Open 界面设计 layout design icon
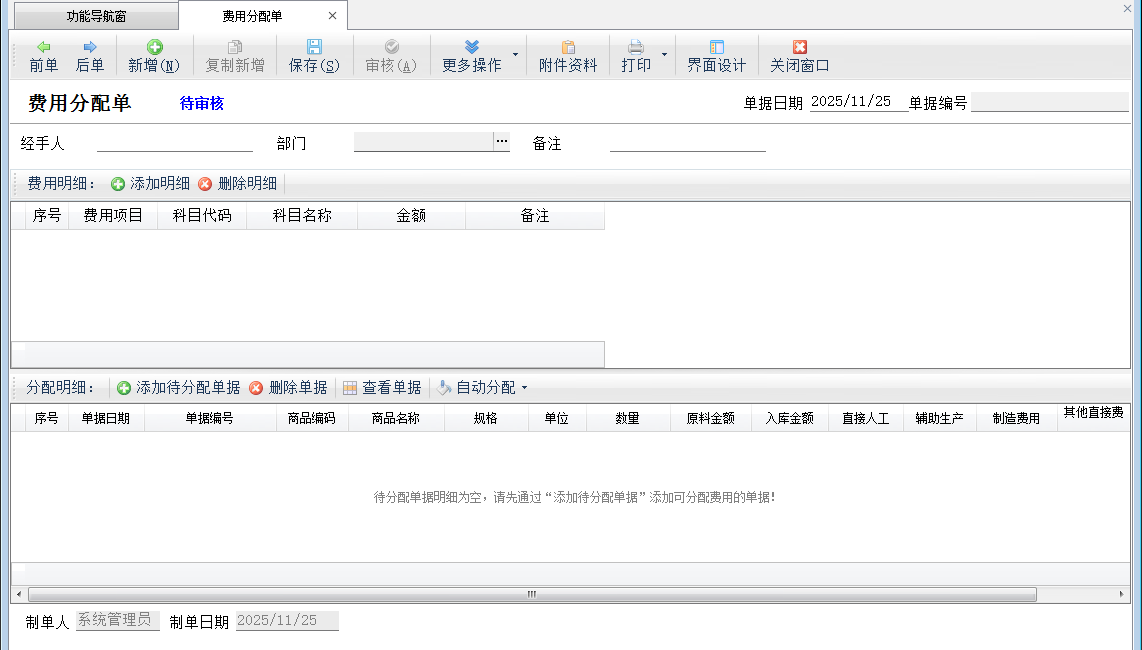Viewport: 1142px width, 650px height. (716, 47)
